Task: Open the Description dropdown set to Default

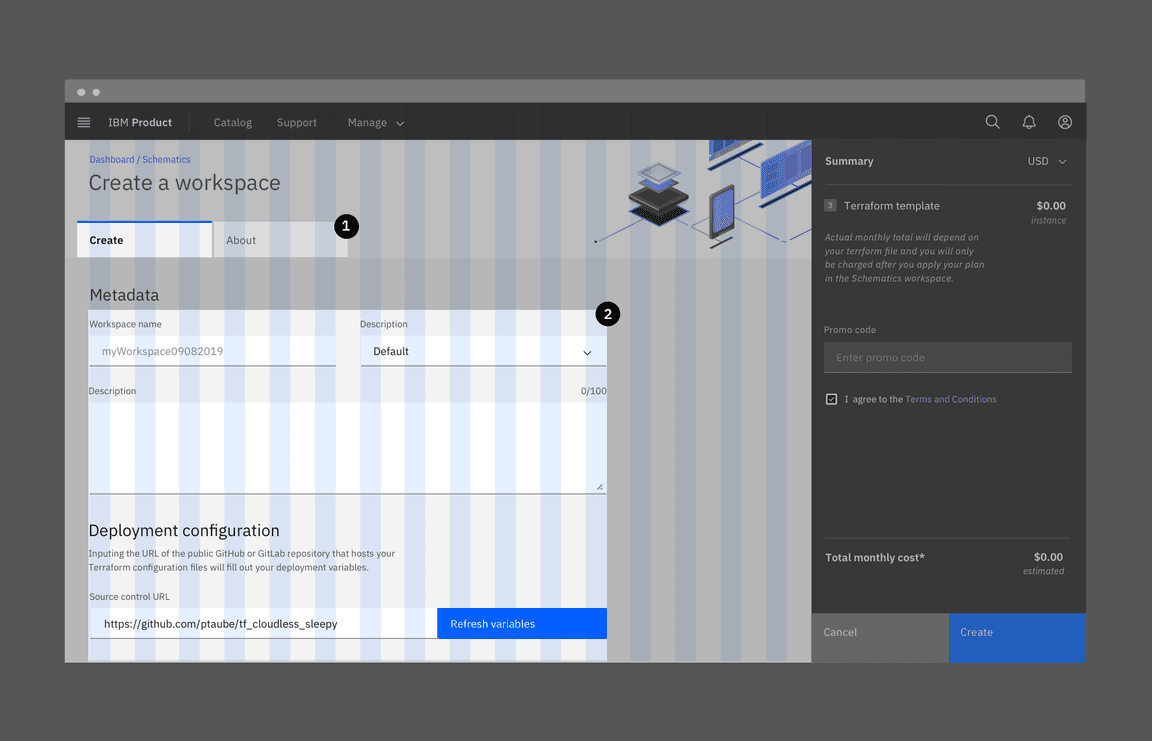Action: click(483, 352)
